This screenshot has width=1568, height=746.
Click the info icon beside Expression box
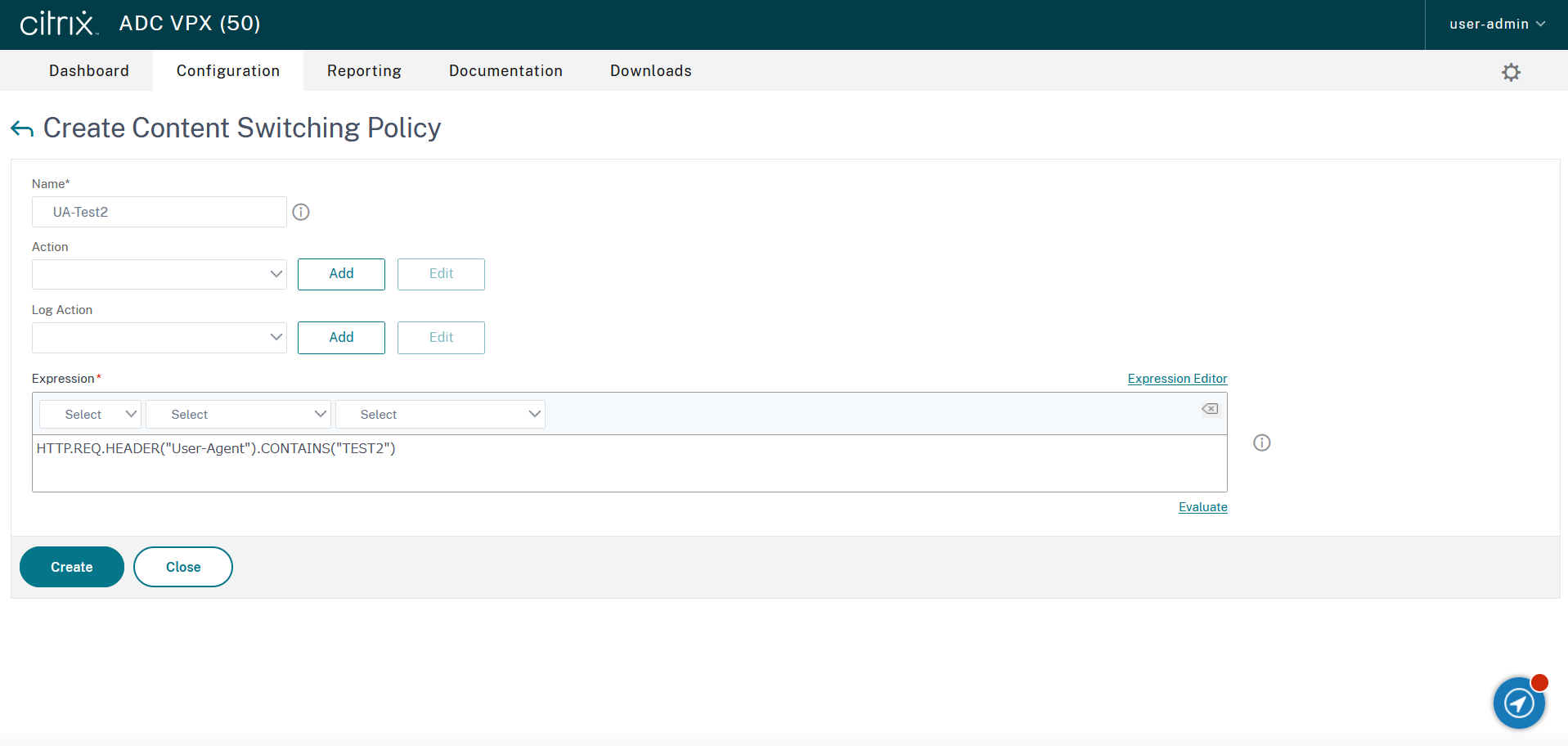point(1261,443)
